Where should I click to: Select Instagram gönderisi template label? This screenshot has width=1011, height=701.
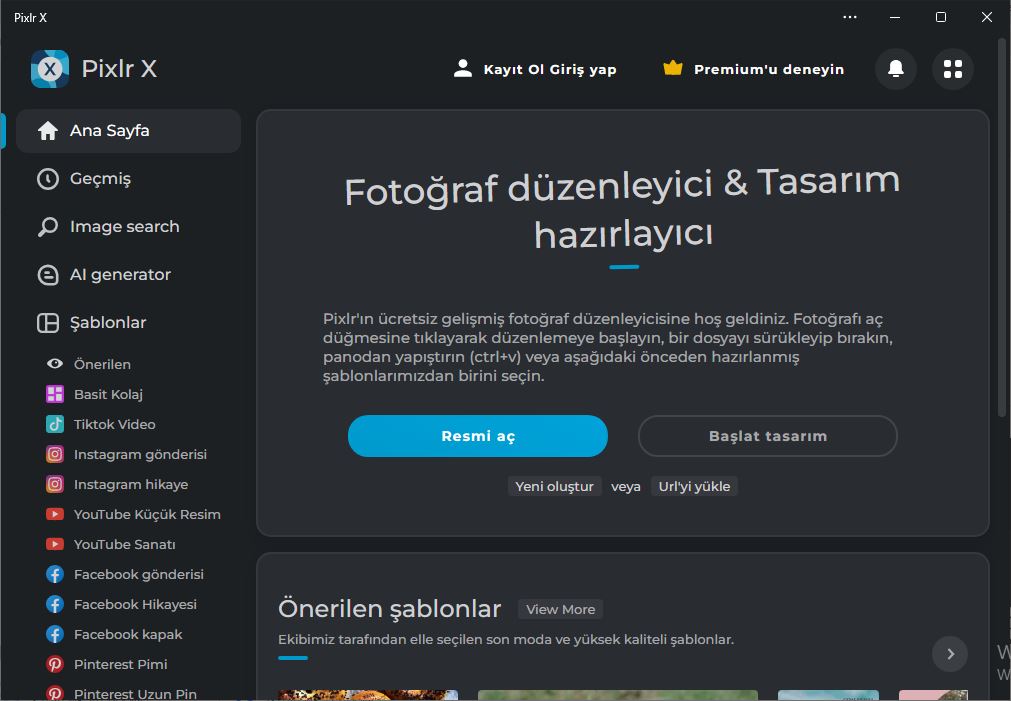140,455
